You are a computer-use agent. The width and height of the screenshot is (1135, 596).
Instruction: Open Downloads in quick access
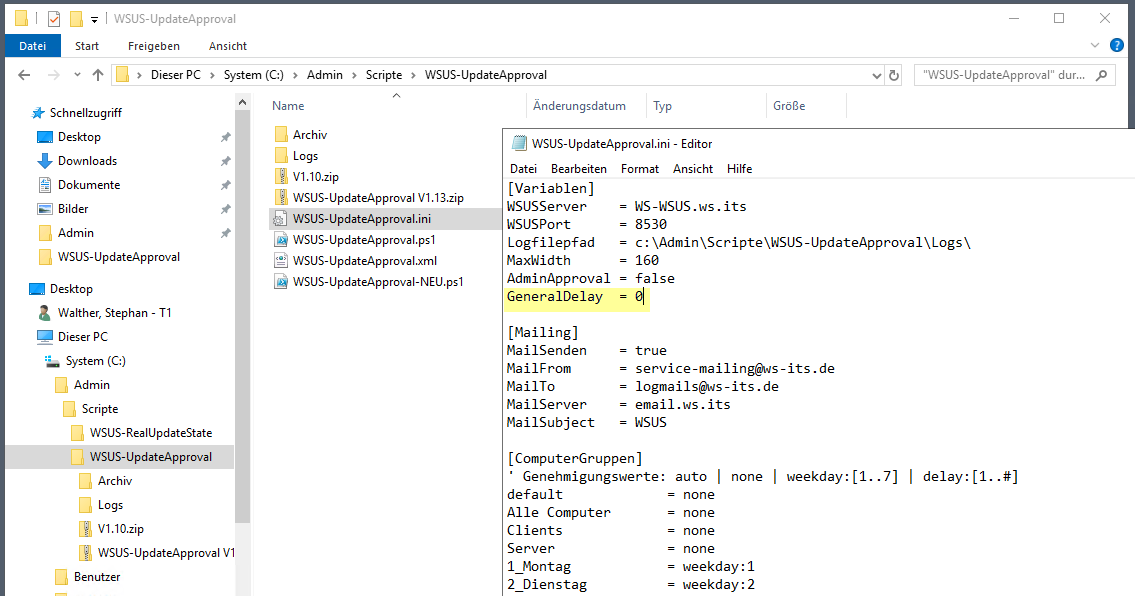pos(87,161)
